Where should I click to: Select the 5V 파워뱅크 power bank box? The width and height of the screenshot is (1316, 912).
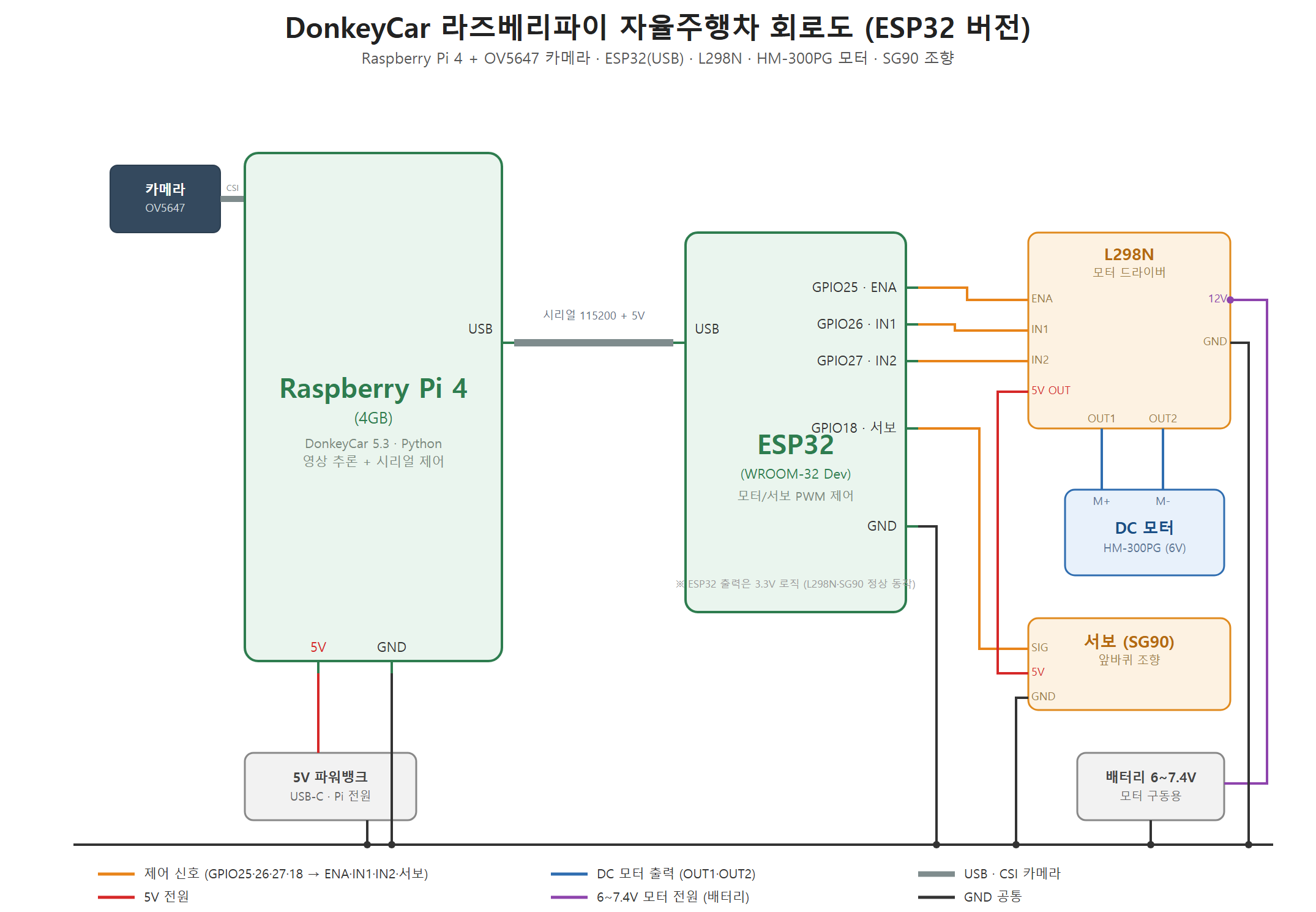(x=331, y=787)
